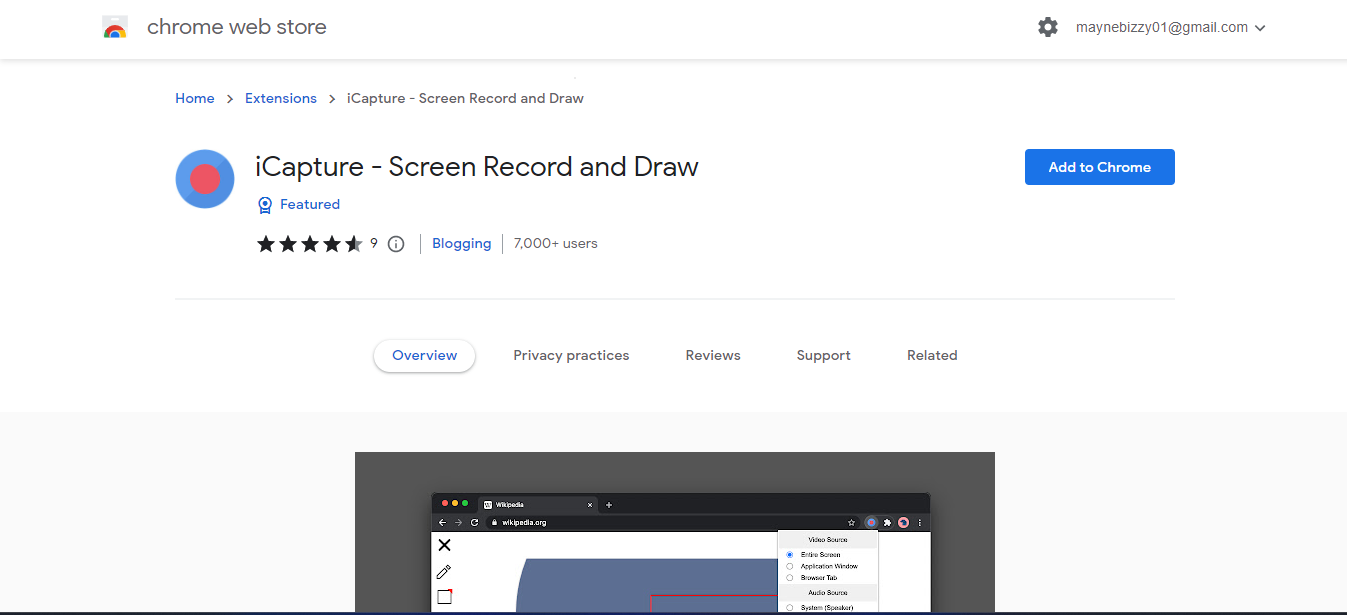Image resolution: width=1347 pixels, height=615 pixels.
Task: Select the pencil draw tool in preview
Action: click(444, 572)
